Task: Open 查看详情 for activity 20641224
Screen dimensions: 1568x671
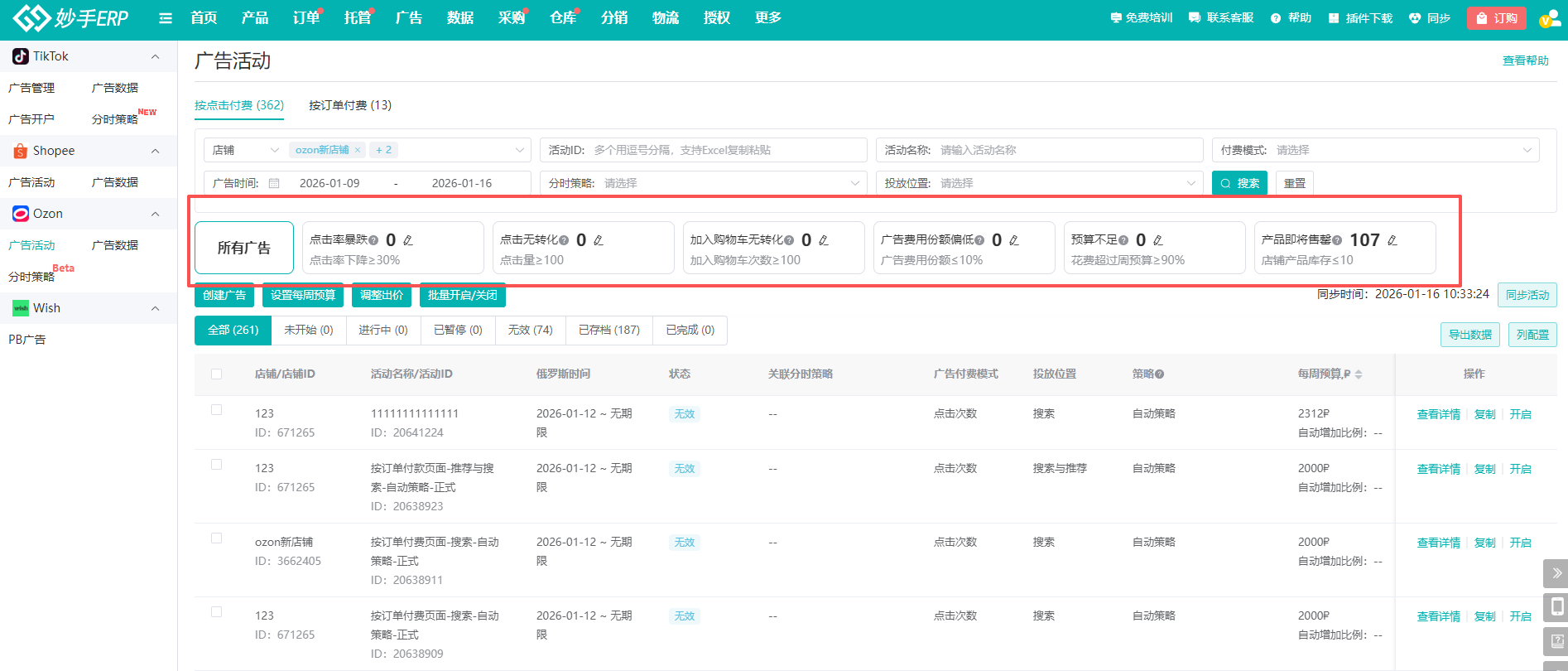Action: click(x=1439, y=414)
